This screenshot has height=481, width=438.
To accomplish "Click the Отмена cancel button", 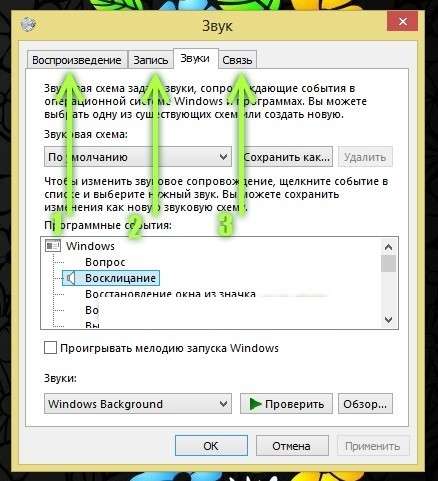I will tap(292, 446).
